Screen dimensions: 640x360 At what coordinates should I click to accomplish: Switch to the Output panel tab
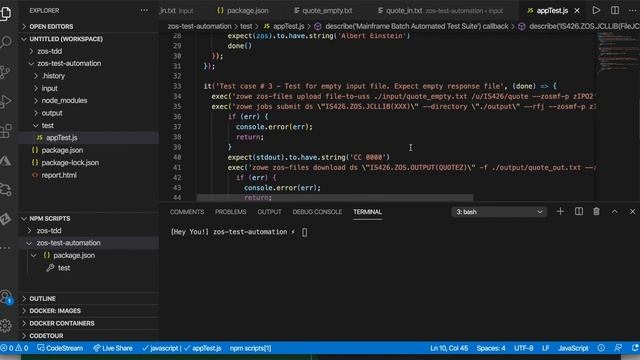click(269, 212)
